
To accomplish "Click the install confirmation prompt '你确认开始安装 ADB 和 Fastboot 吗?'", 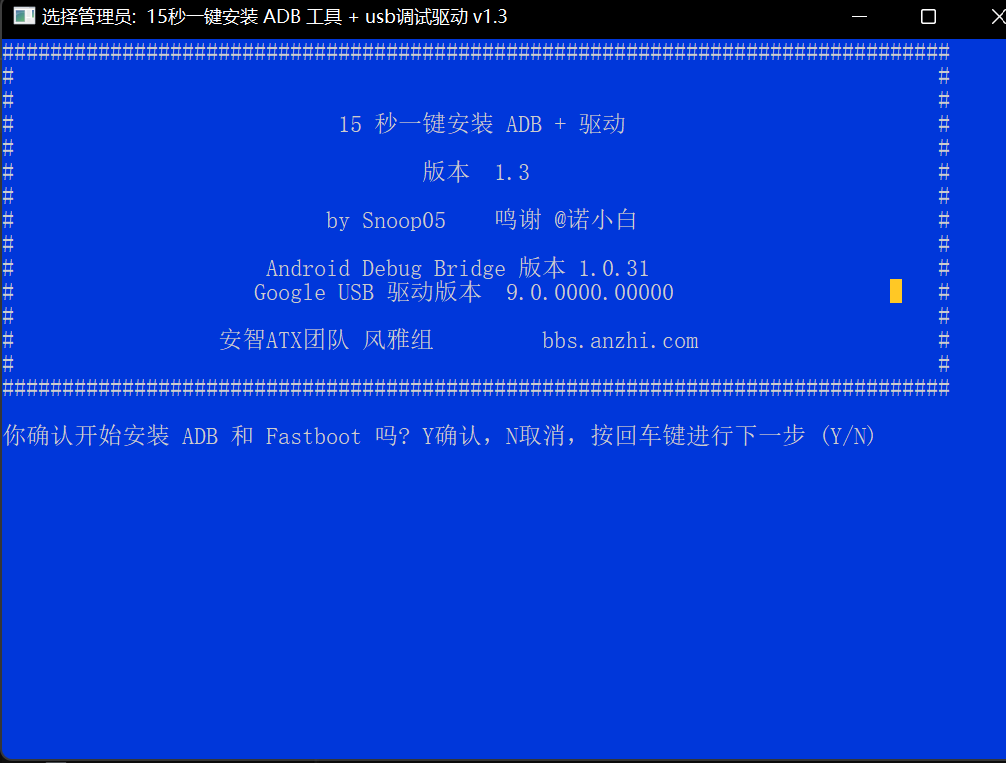I will (x=207, y=436).
